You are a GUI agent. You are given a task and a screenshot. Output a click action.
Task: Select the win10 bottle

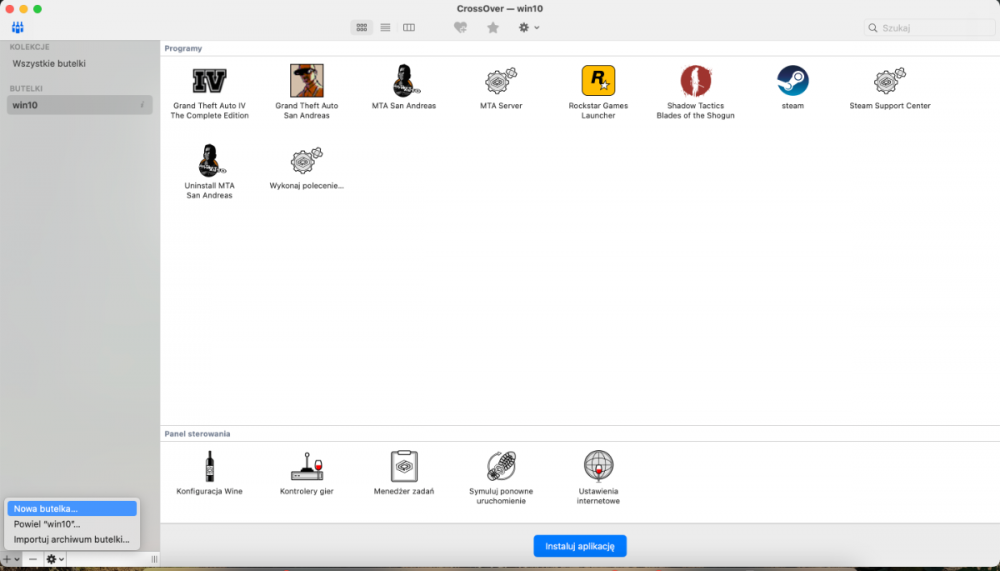80,105
